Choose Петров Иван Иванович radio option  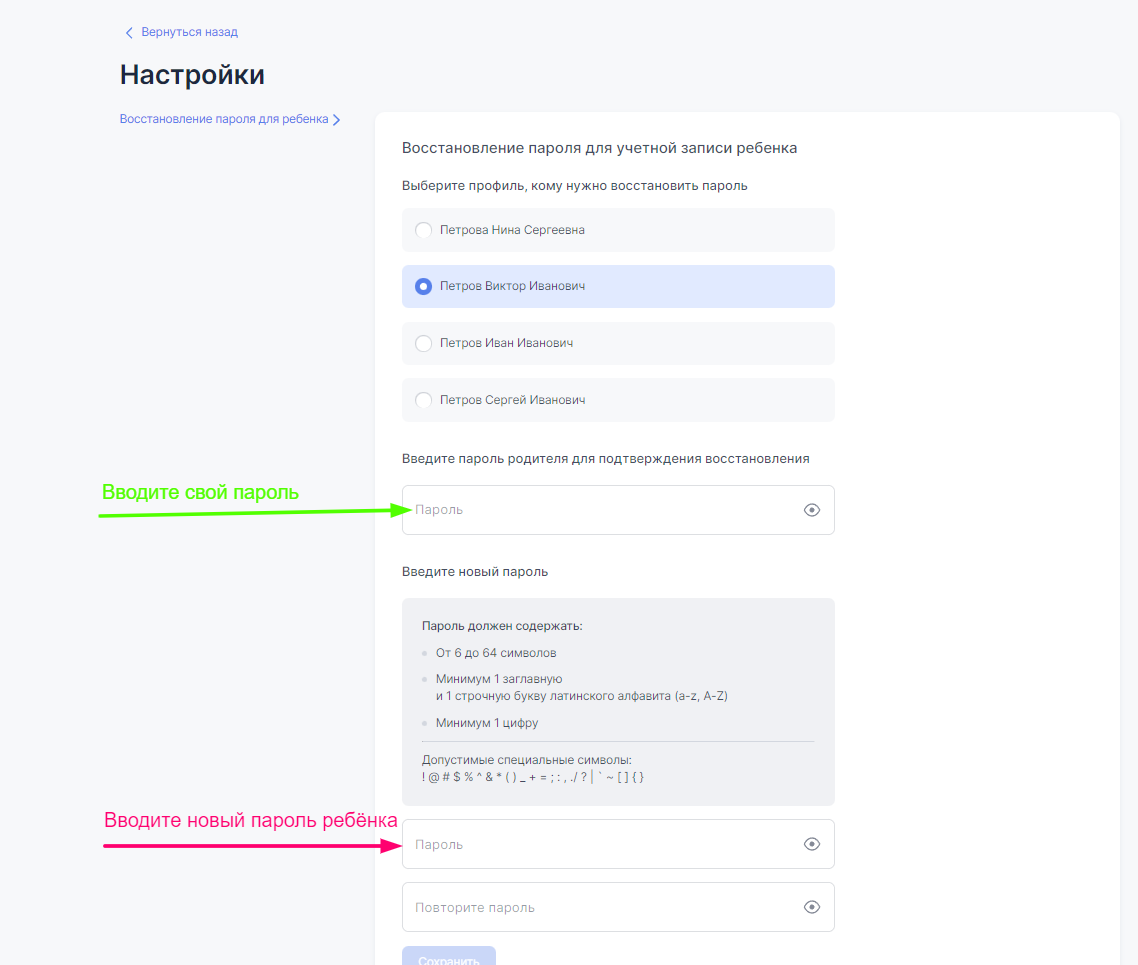pyautogui.click(x=423, y=344)
